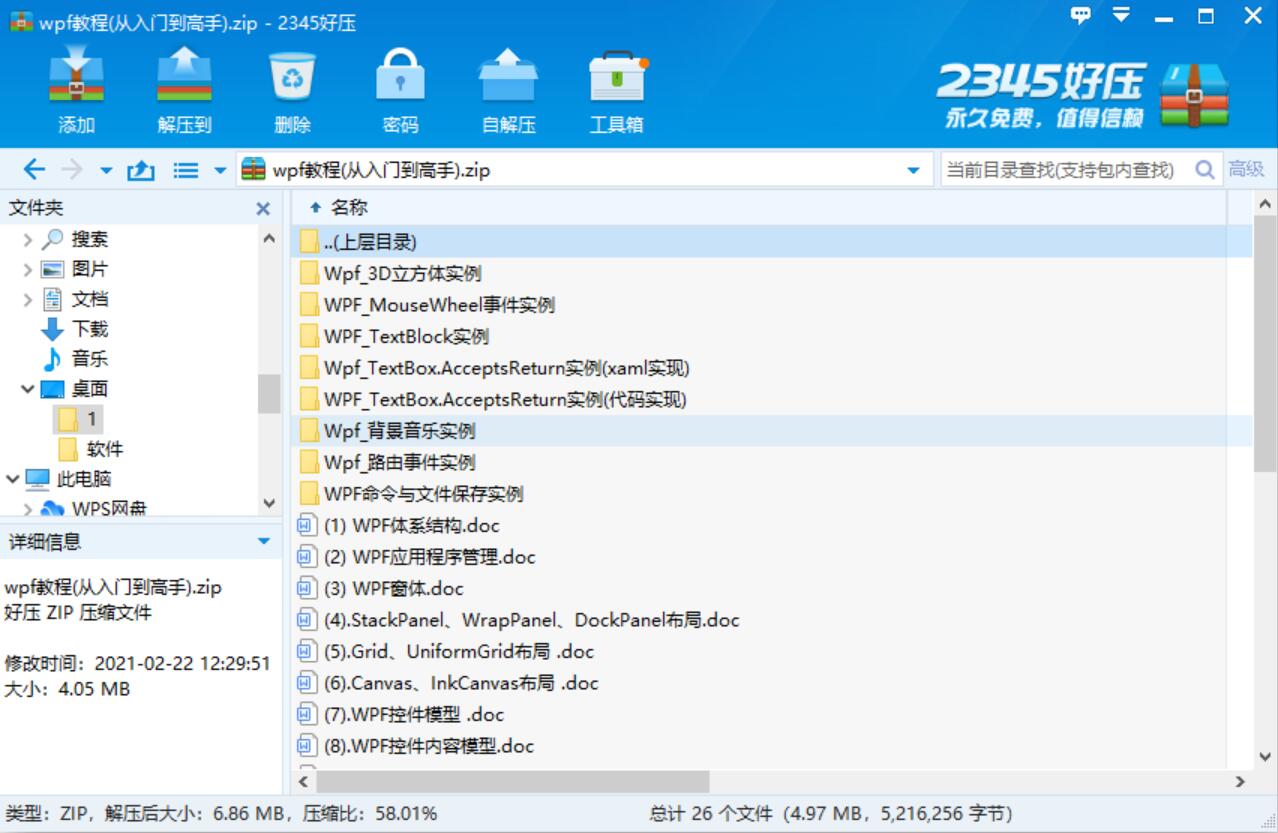Go forward with the right arrow

pyautogui.click(x=71, y=170)
